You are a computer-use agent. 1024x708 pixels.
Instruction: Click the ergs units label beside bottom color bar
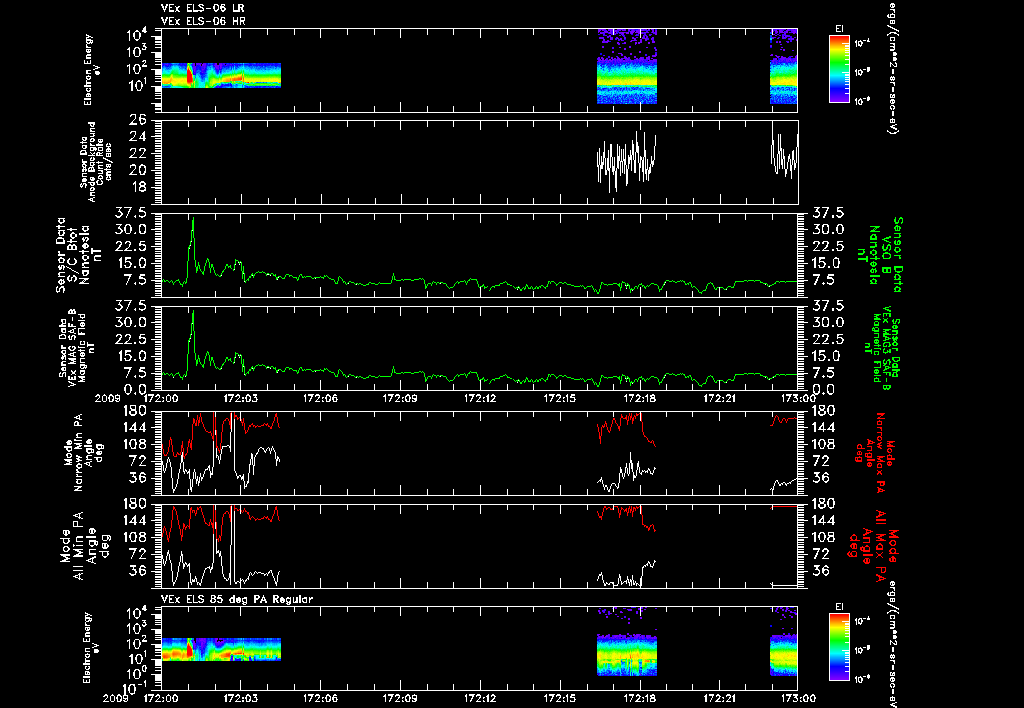891,645
